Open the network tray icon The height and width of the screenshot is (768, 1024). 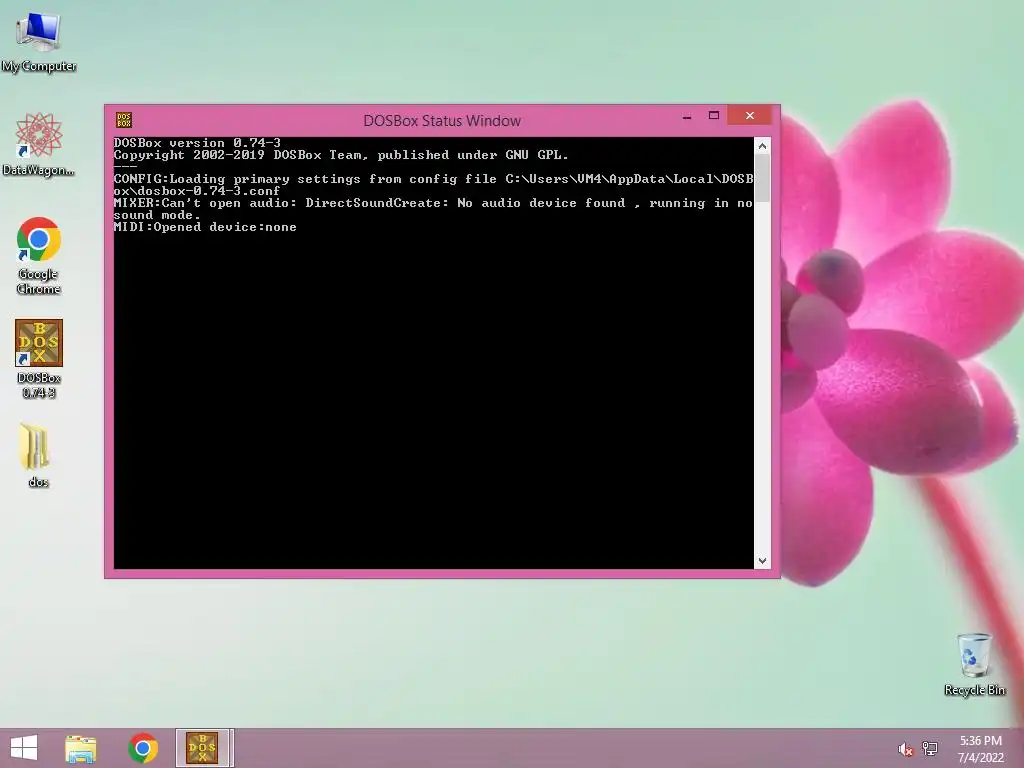pyautogui.click(x=930, y=749)
